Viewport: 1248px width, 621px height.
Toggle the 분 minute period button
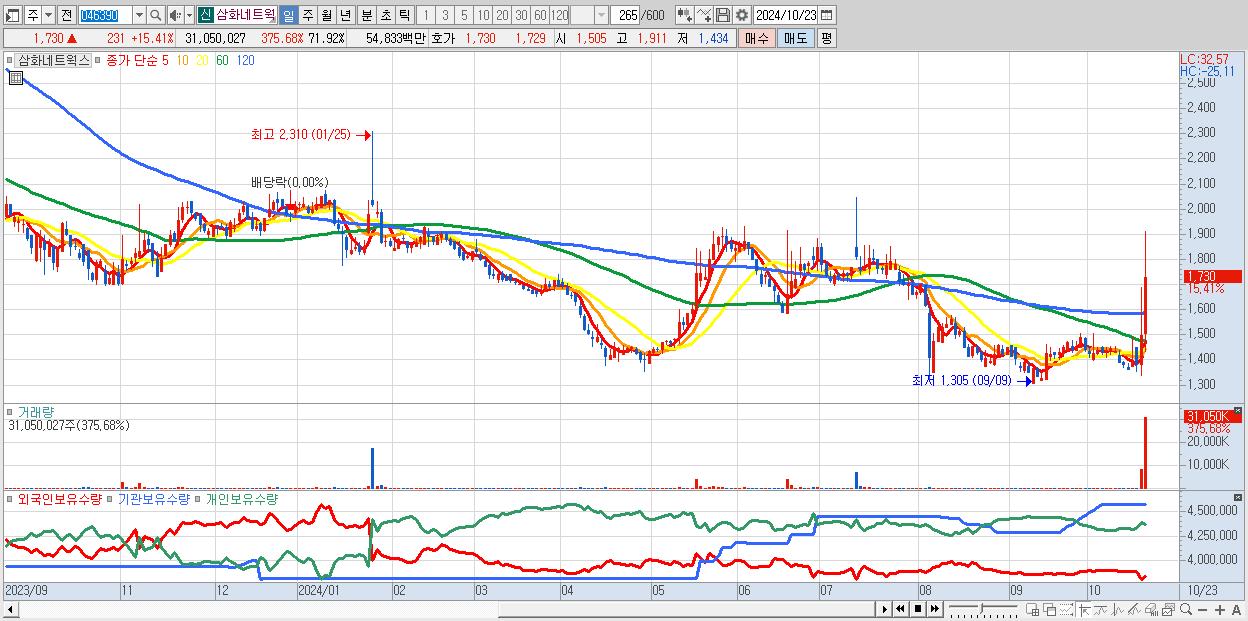(366, 15)
